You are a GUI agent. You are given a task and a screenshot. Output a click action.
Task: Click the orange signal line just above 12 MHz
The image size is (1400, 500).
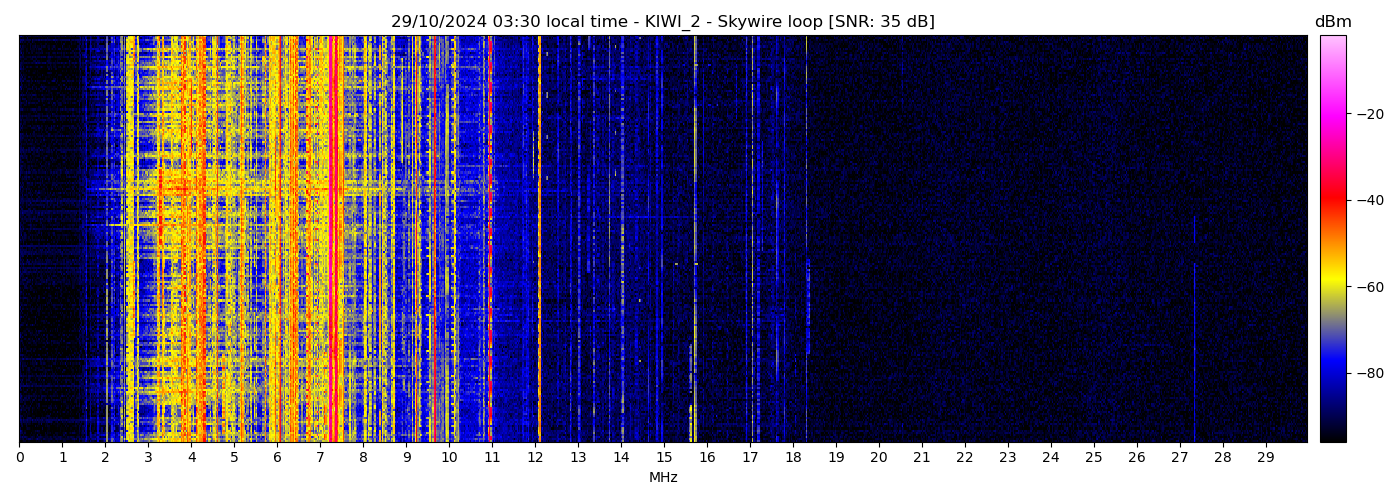click(539, 240)
